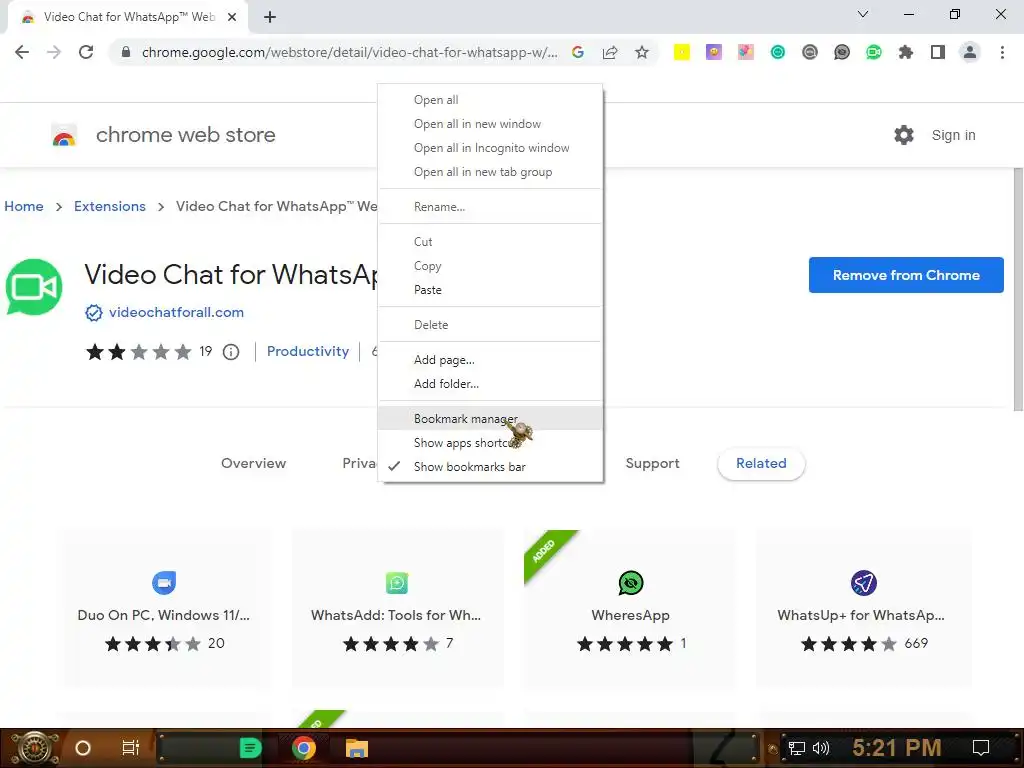Open Duo On PC extension card
The image size is (1024, 768).
click(x=164, y=609)
